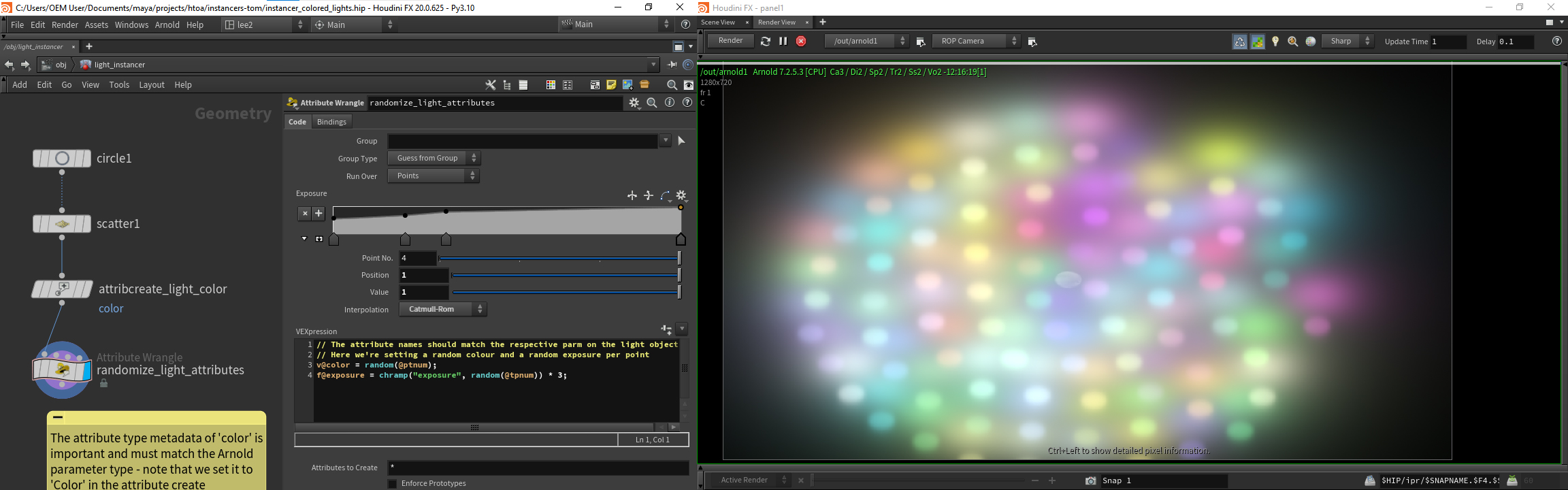Open the Tools menu in network editor
This screenshot has width=1568, height=490.
click(119, 85)
